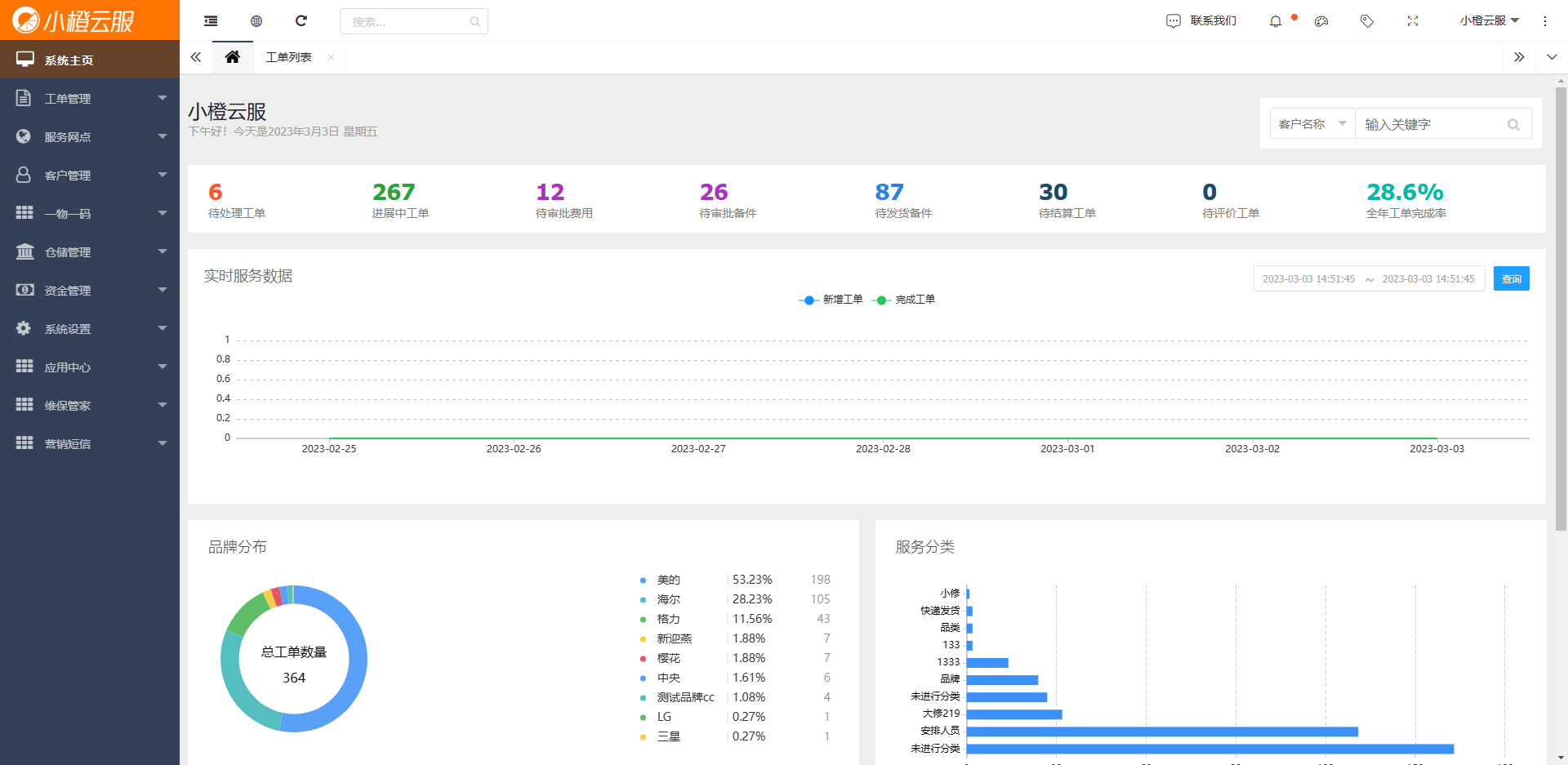
Task: Expand the 工单管理 sidebar menu
Action: [90, 99]
